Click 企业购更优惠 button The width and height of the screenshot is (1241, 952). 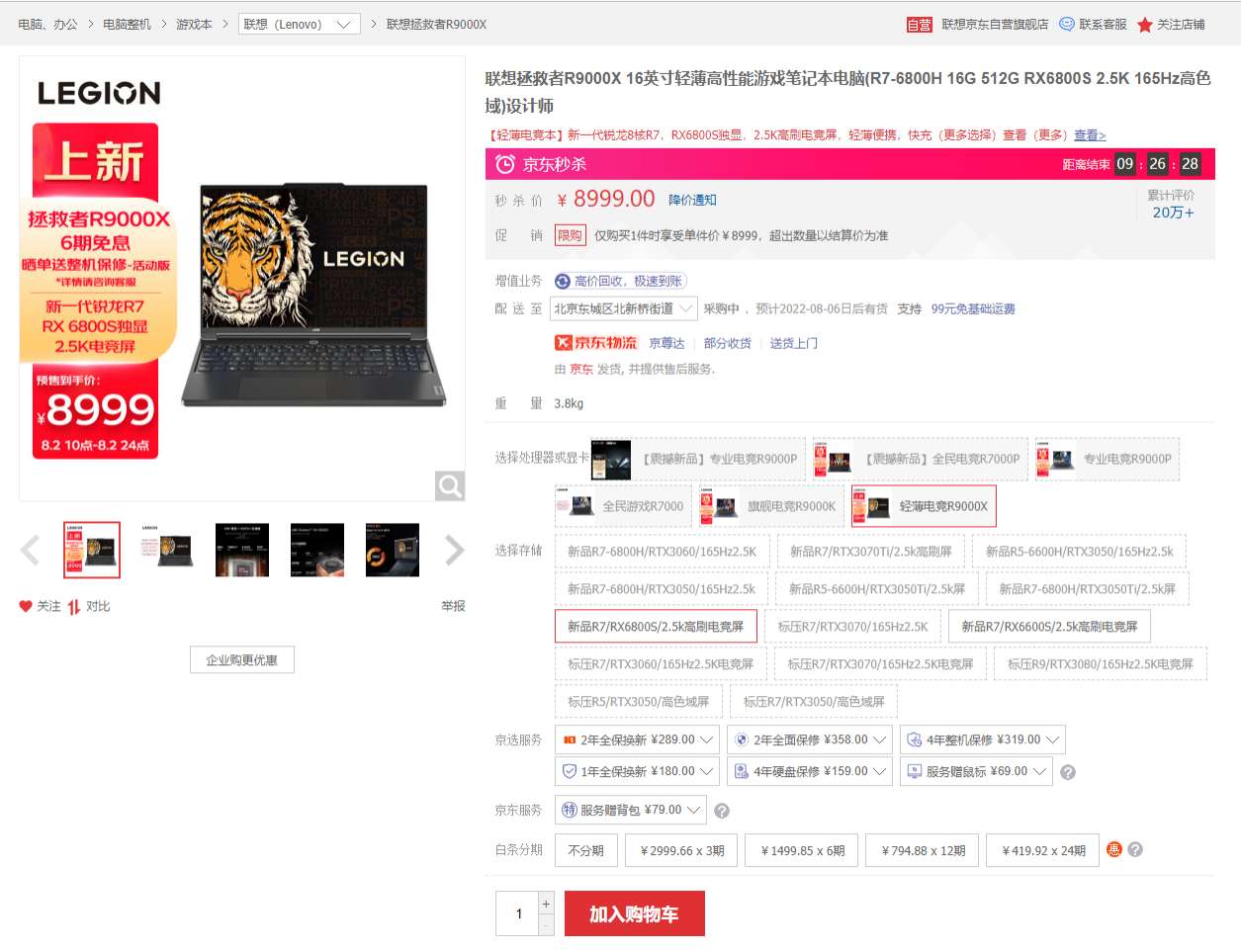point(242,659)
